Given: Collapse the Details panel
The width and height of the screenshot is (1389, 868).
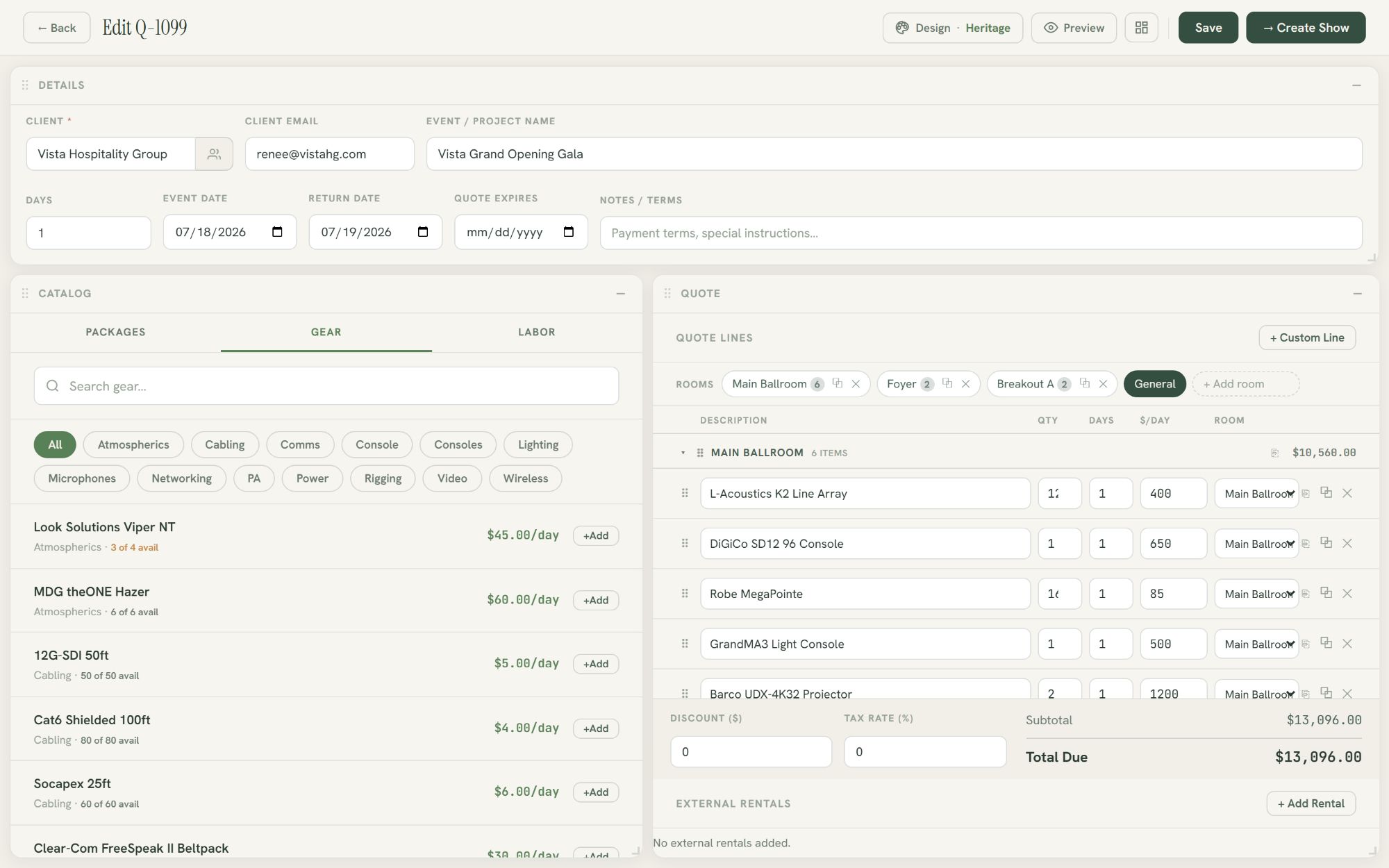Looking at the screenshot, I should point(1356,85).
